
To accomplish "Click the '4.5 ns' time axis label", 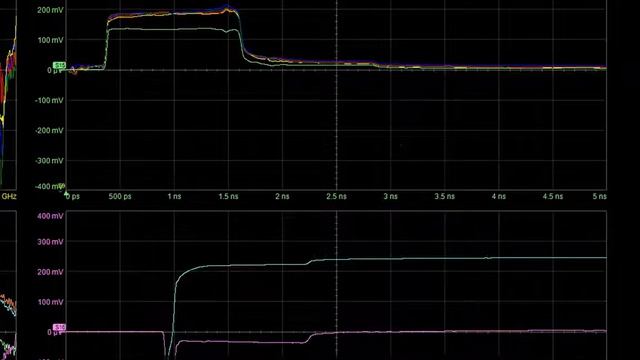I will click(553, 196).
